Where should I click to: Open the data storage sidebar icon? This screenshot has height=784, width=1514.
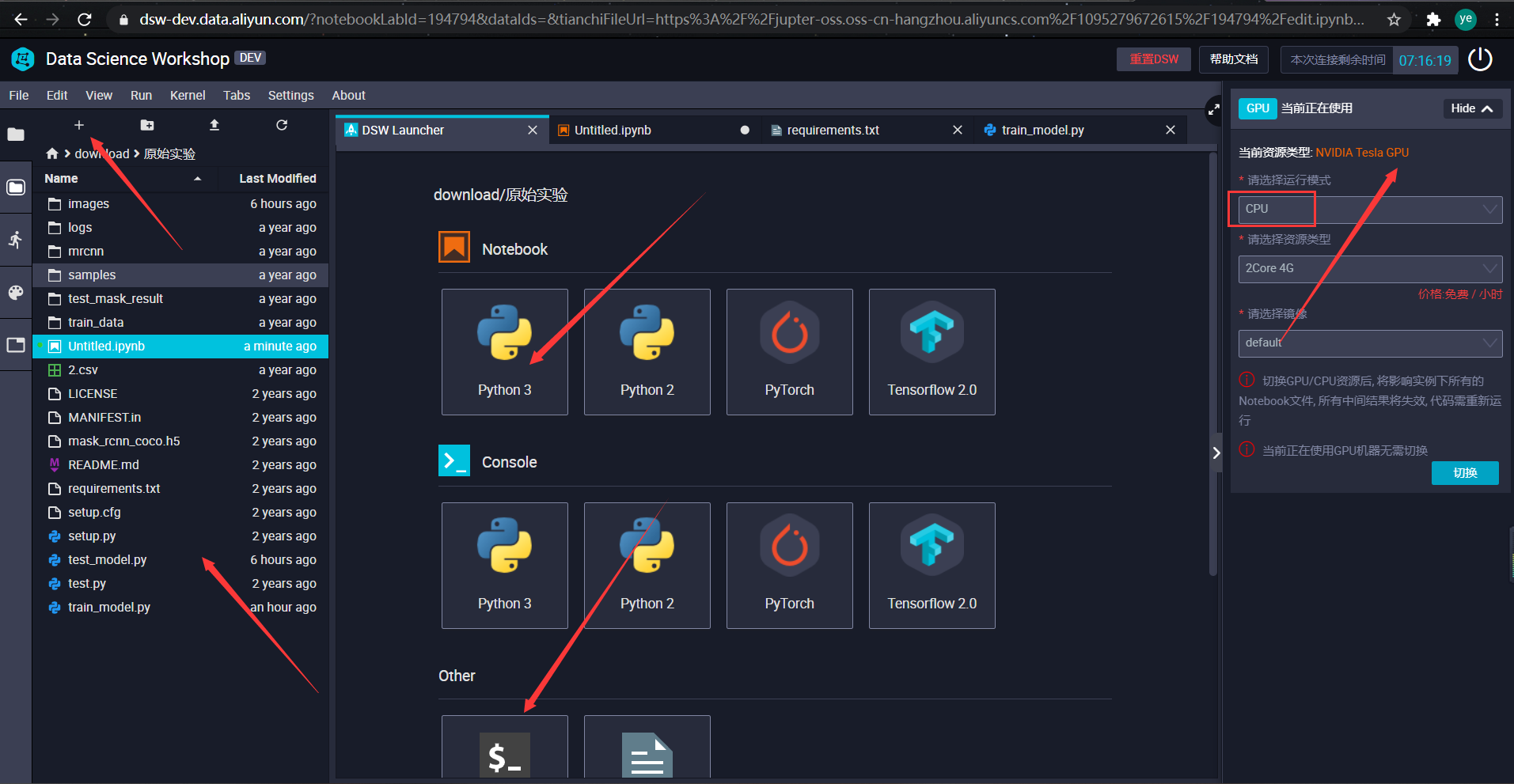(16, 187)
